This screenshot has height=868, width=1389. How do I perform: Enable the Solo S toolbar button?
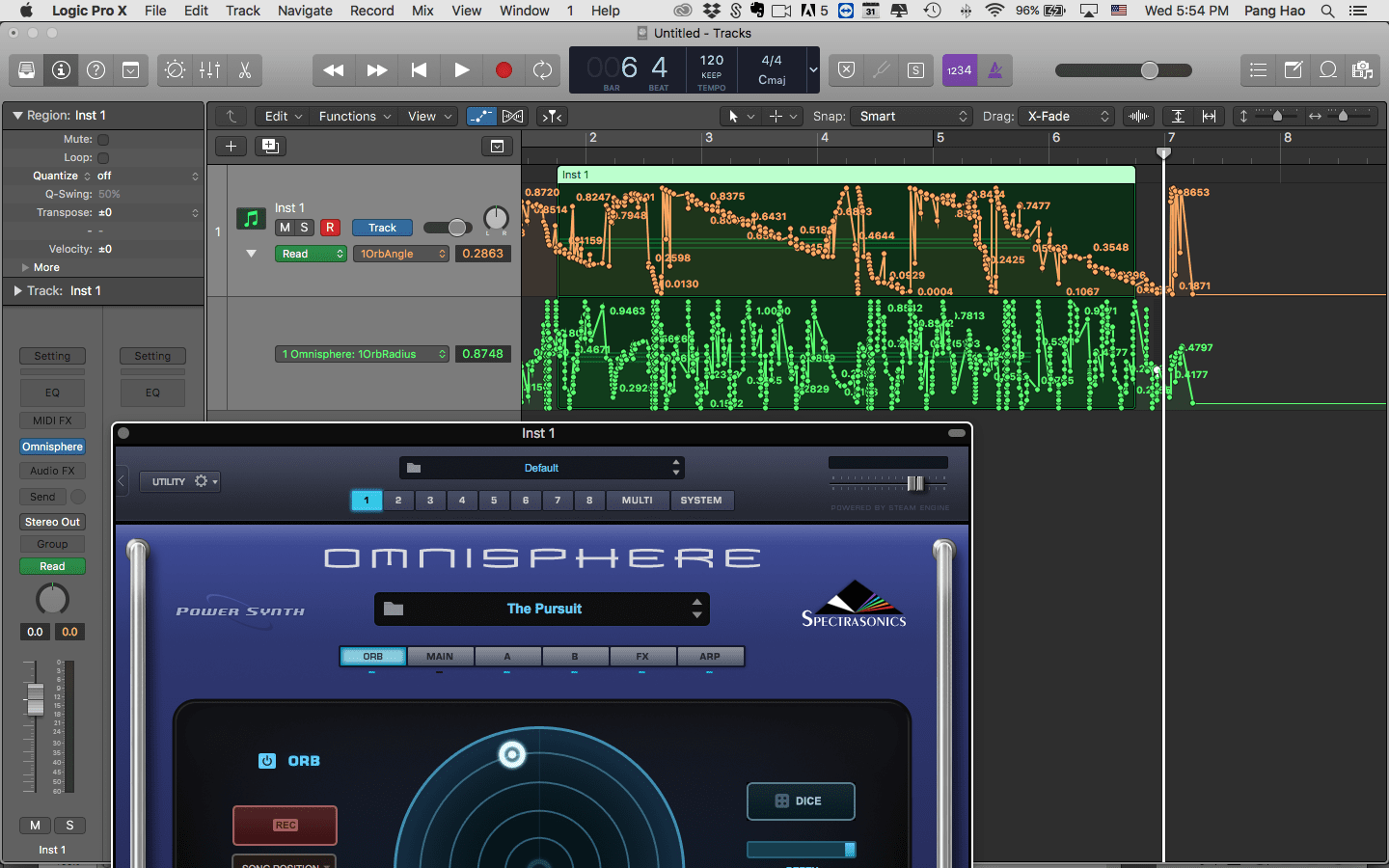point(915,70)
